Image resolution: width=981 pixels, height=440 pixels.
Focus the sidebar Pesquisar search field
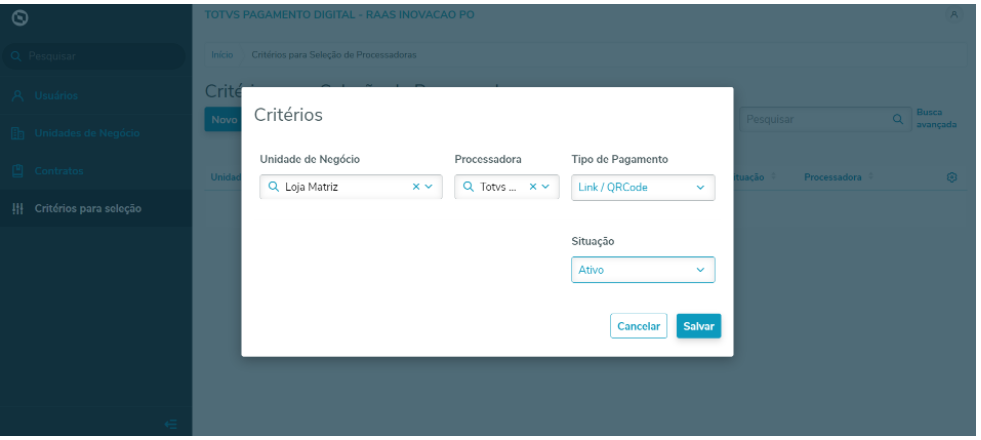[94, 56]
